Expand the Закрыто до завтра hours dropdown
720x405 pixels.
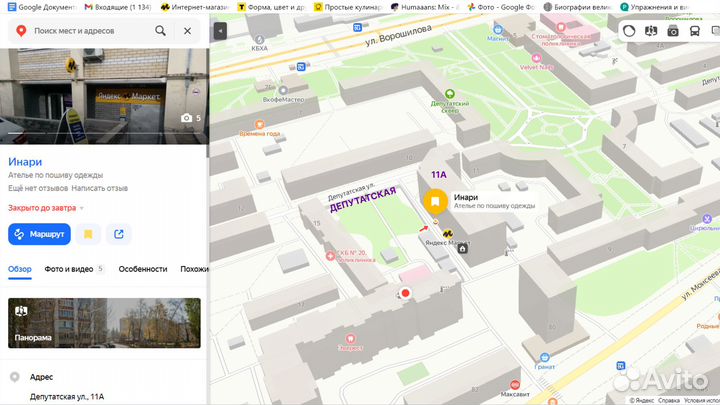click(82, 208)
